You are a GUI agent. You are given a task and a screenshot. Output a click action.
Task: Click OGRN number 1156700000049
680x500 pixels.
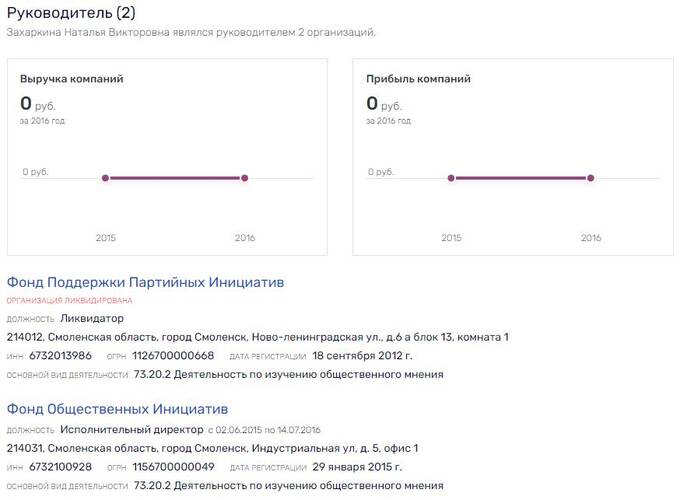[x=173, y=467]
